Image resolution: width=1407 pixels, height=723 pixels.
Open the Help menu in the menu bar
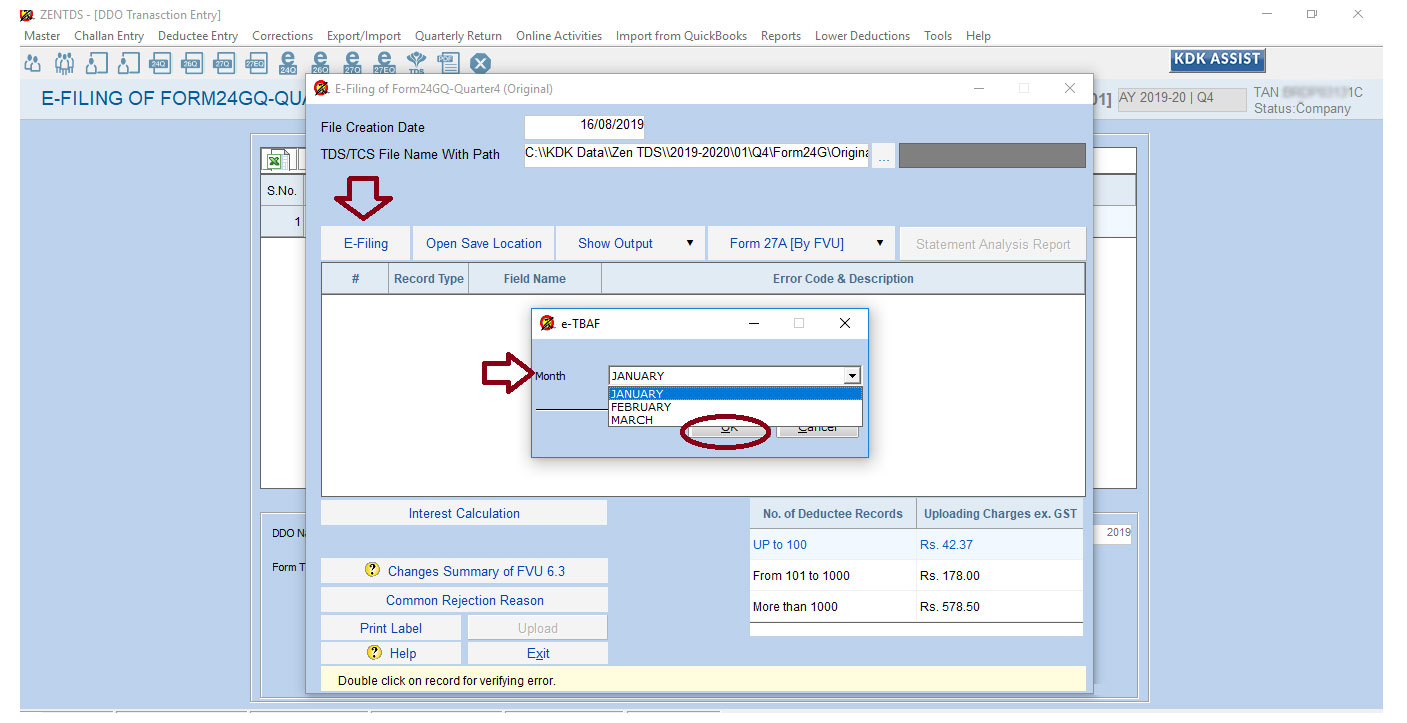978,36
